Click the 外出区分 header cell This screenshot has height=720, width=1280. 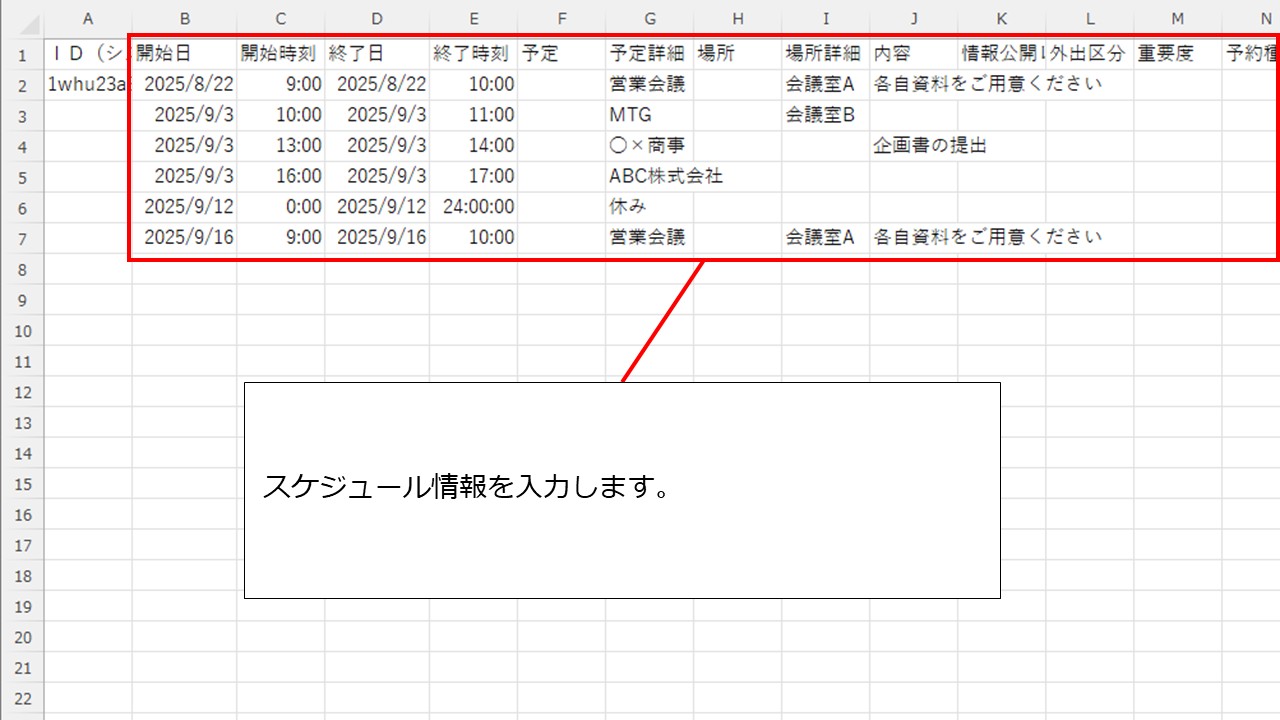1090,54
